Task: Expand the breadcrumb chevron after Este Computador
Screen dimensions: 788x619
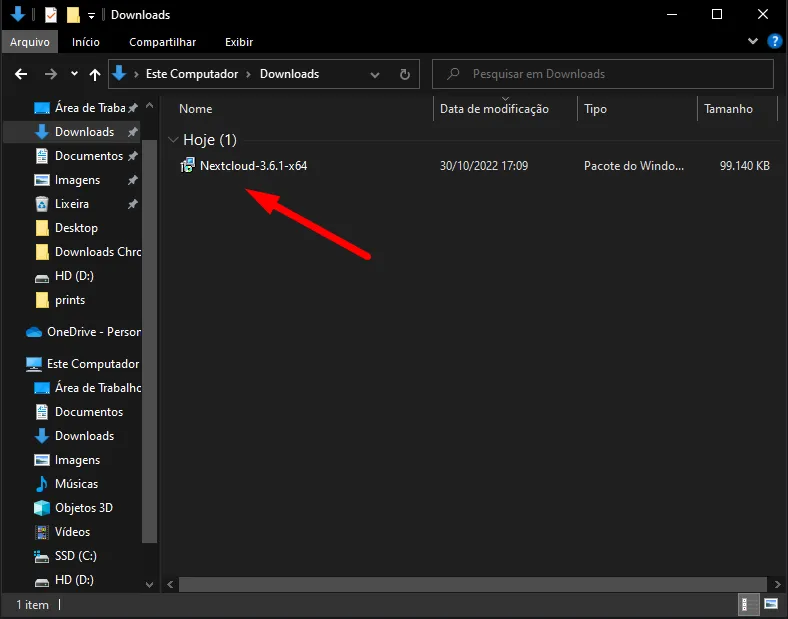Action: point(249,74)
